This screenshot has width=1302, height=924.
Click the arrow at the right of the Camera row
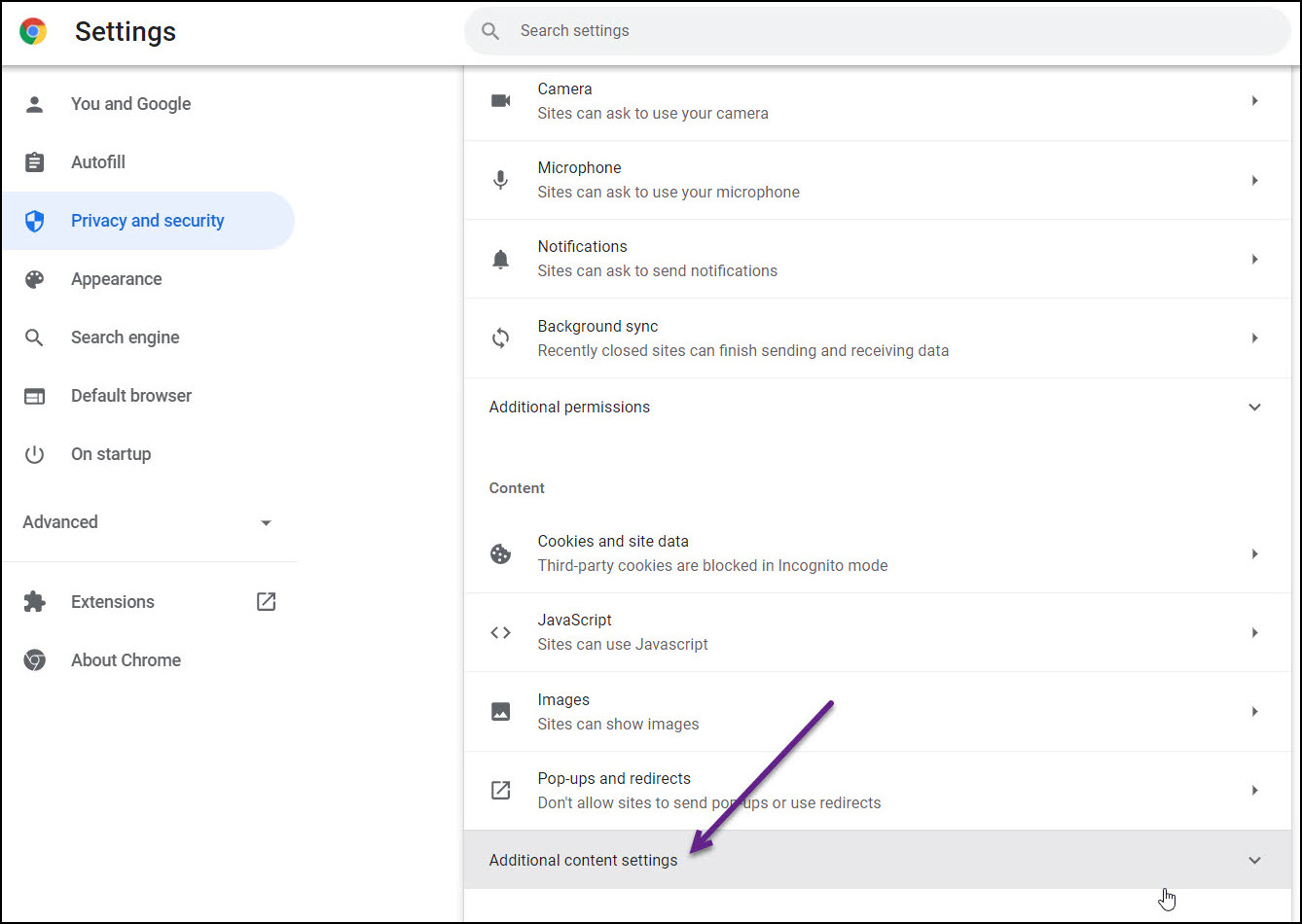1255,101
